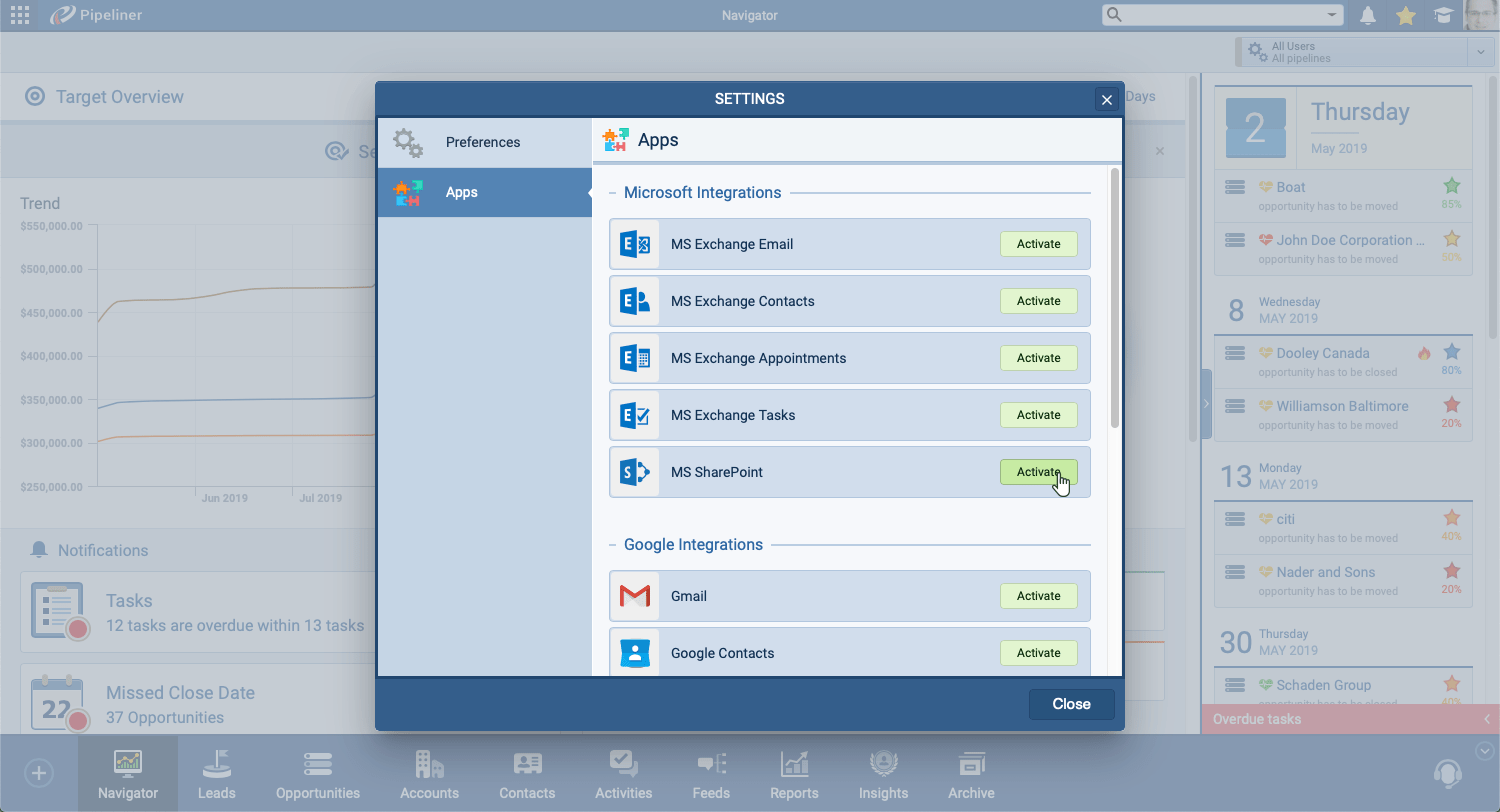Expand the Overdue tasks panel chevron
The height and width of the screenshot is (812, 1500).
coord(1487,719)
